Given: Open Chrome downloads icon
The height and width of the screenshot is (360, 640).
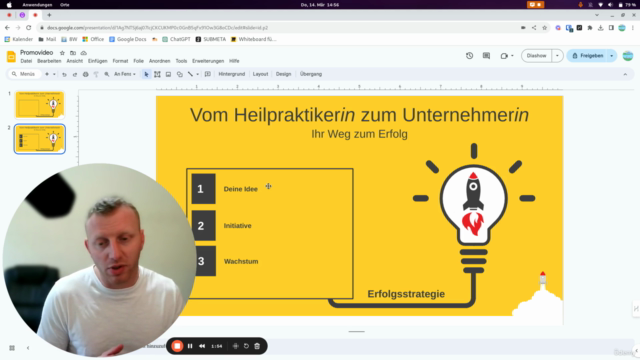Looking at the screenshot, I should 600,28.
